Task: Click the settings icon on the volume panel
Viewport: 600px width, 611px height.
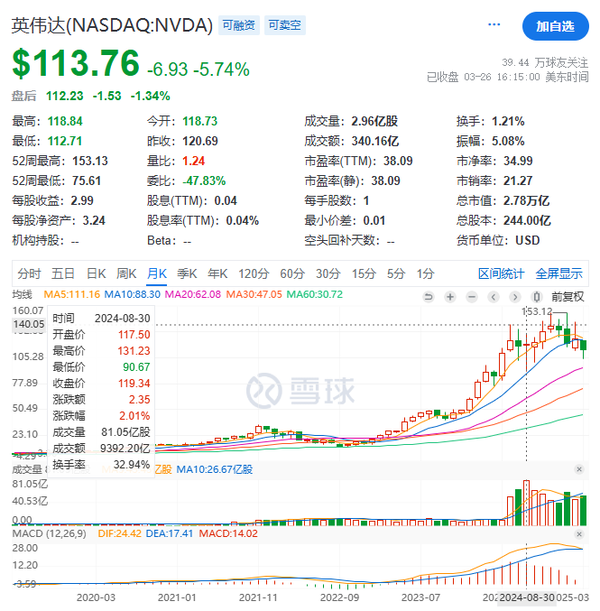Action: [x=577, y=469]
